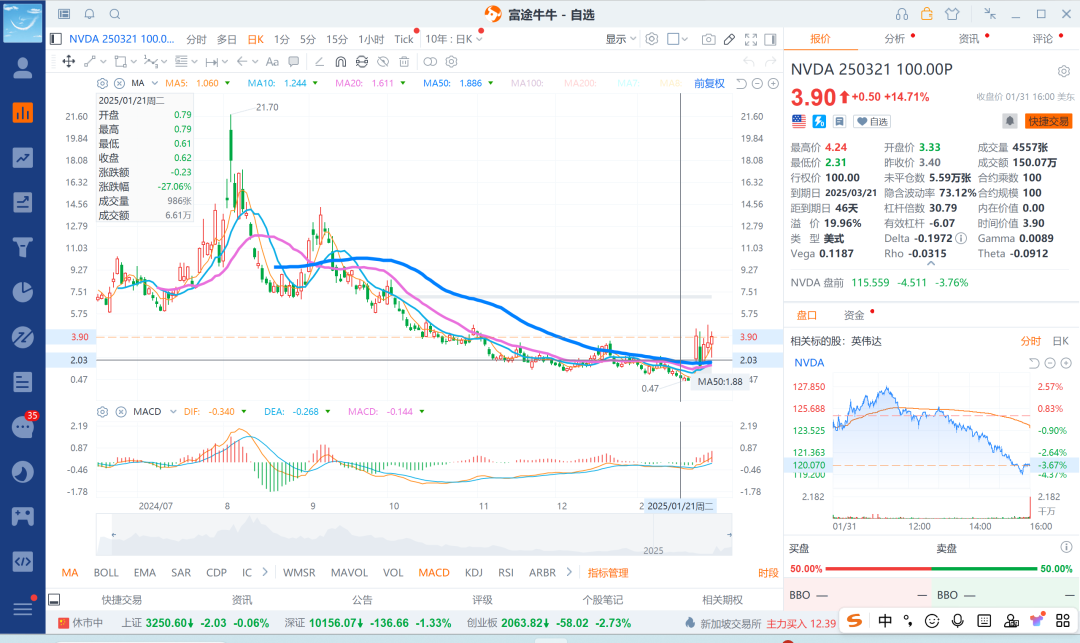
Task: Expand the 10年:日K range dropdown
Action: pos(454,39)
